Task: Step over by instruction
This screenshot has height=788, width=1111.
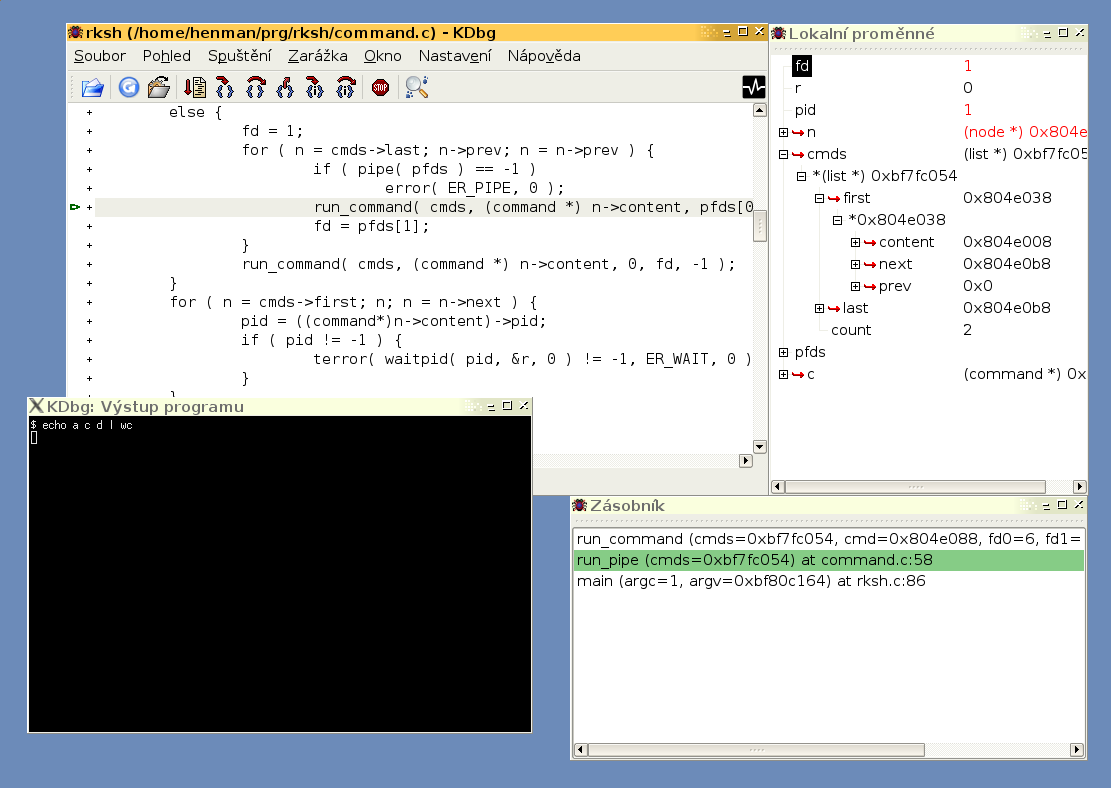Action: point(345,87)
